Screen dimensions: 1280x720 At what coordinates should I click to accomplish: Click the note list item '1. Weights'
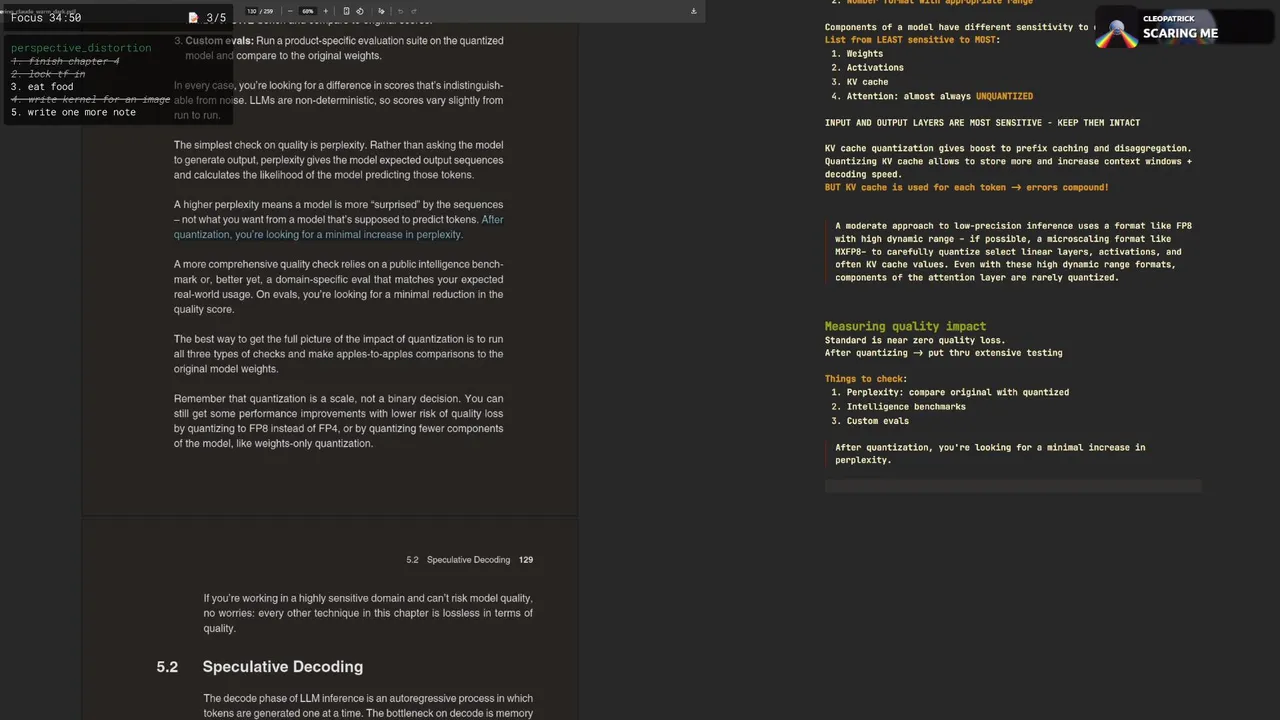857,54
